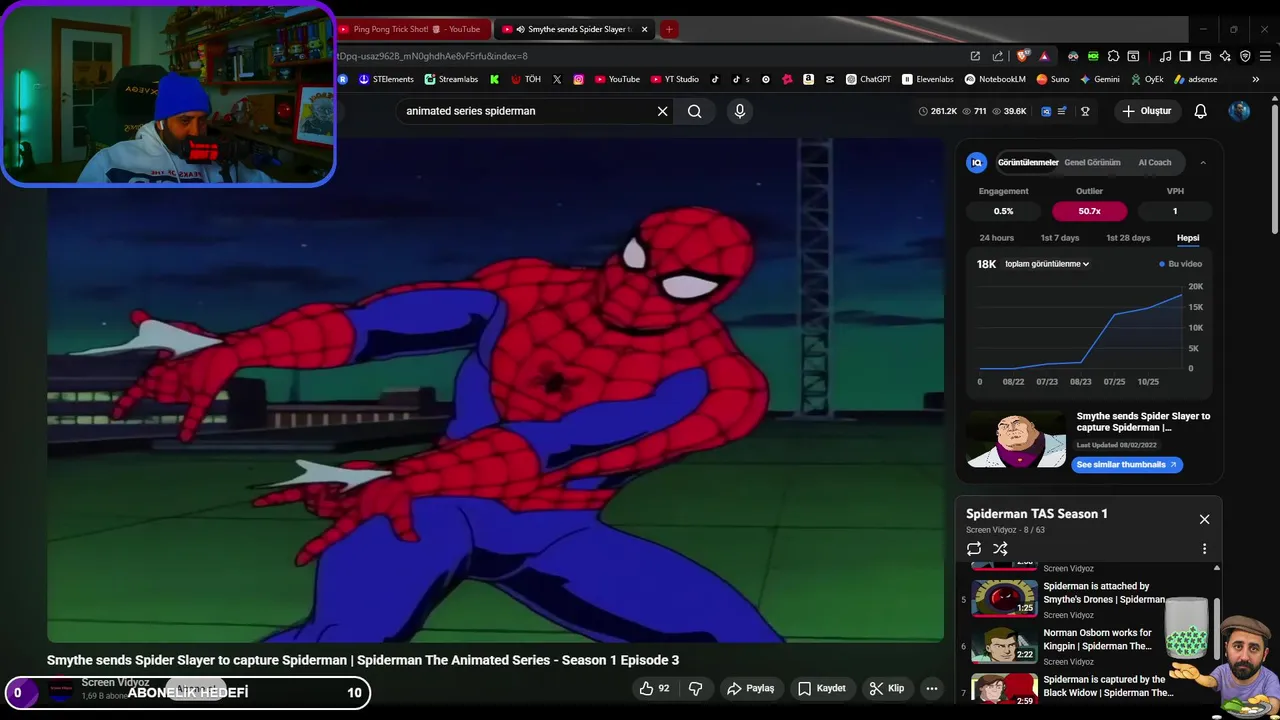1280x720 pixels.
Task: Open the YT Studio bookmark
Action: (x=675, y=79)
